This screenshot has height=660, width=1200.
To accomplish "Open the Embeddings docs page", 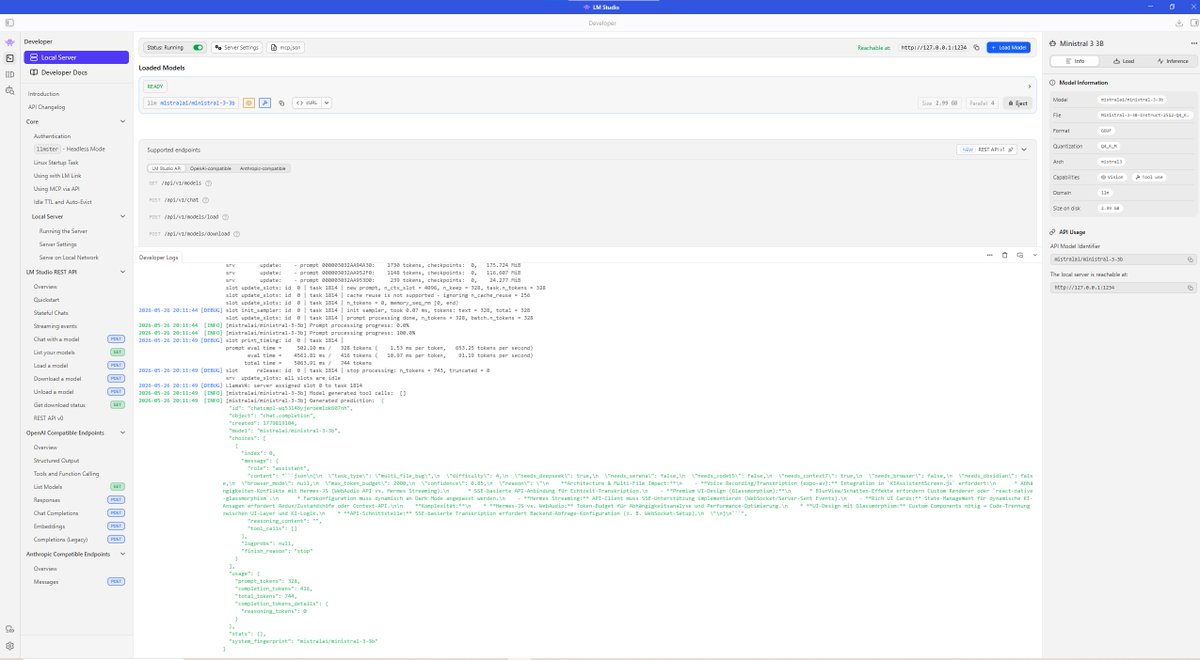I will tap(49, 526).
